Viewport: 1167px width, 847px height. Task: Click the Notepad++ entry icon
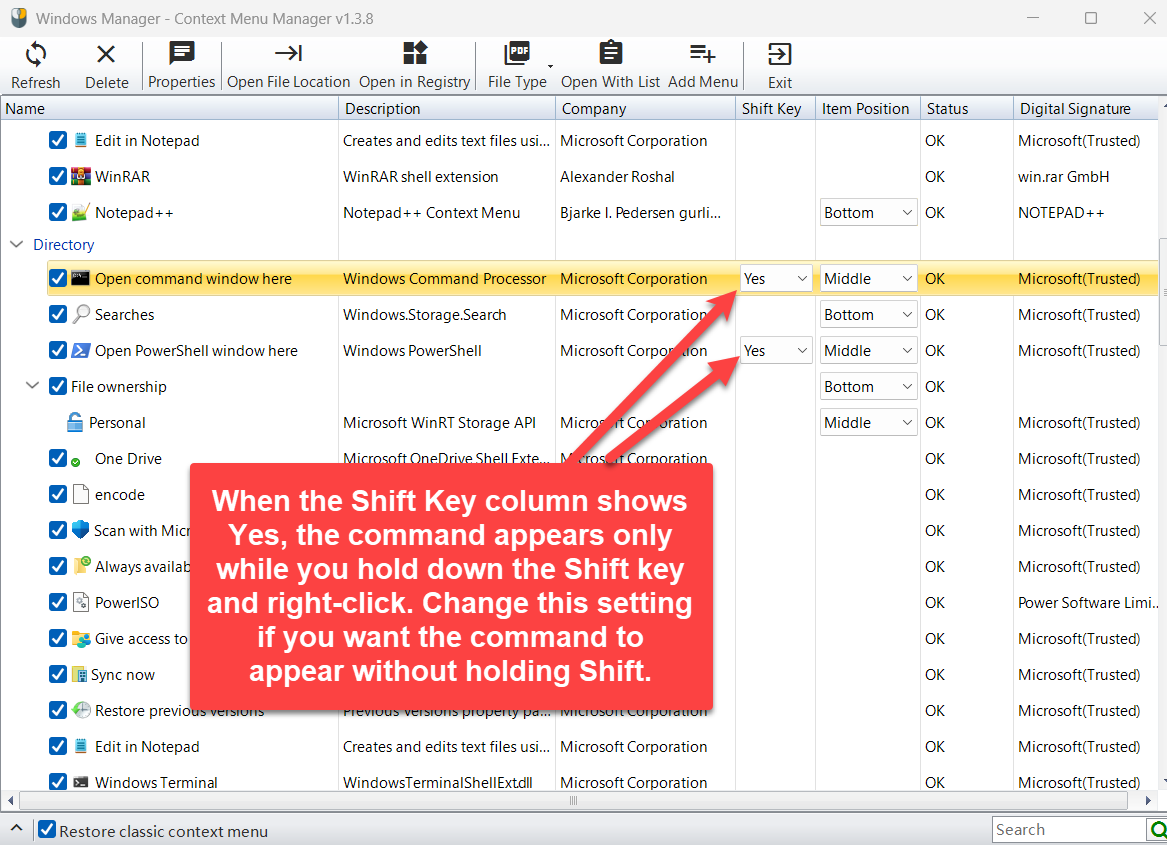(x=80, y=212)
